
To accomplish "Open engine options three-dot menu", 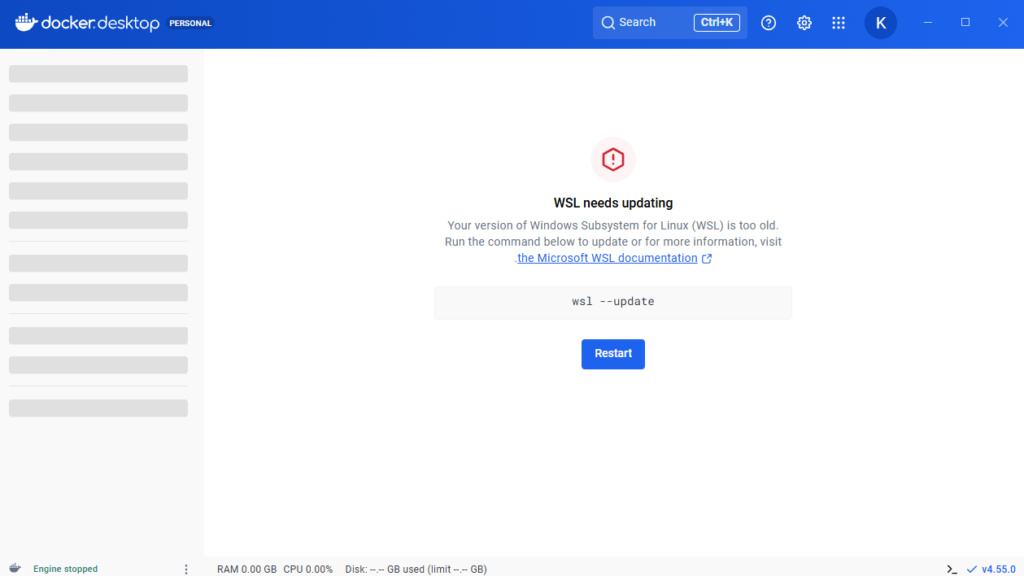I will pyautogui.click(x=186, y=568).
